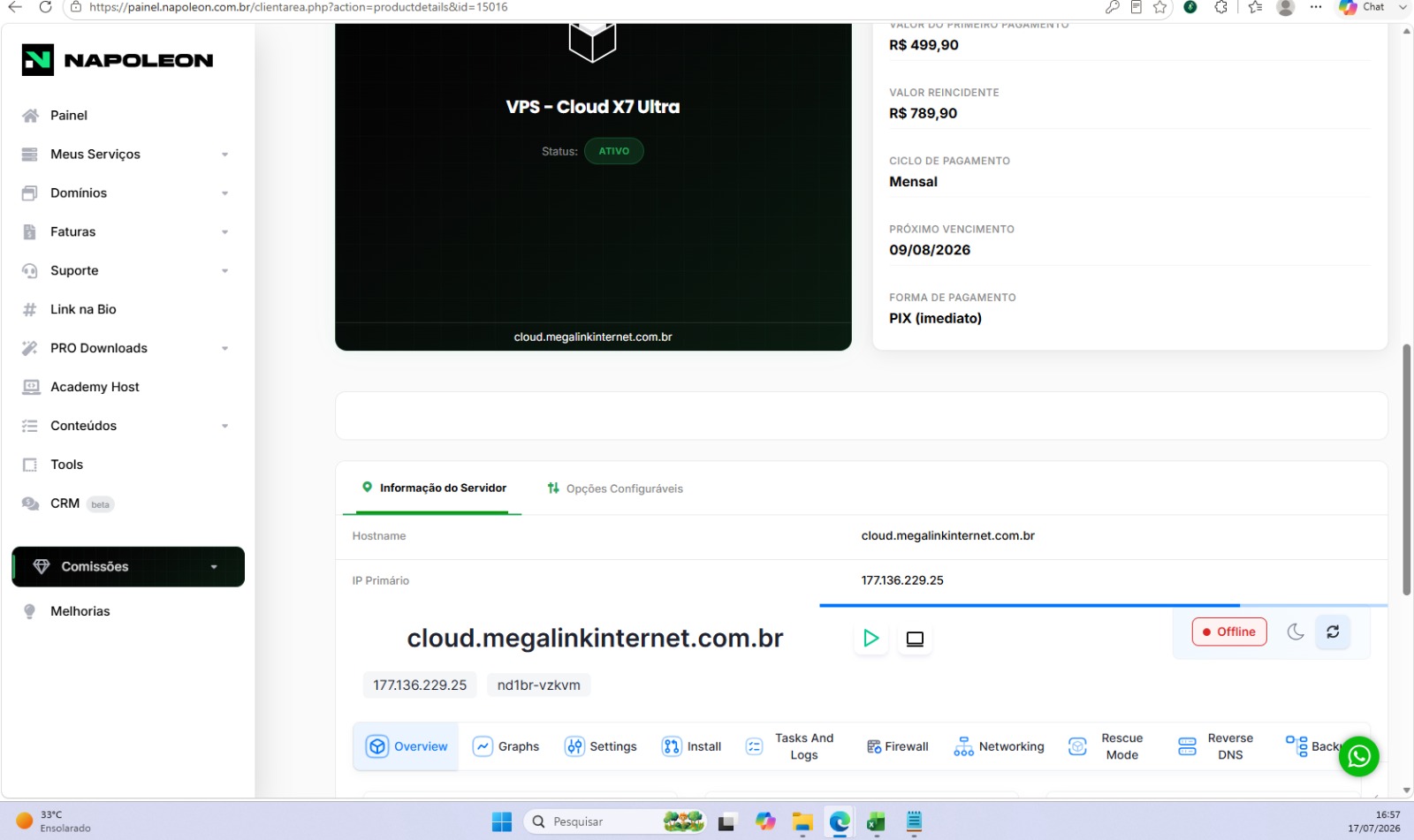1414x840 pixels.
Task: Select the PIX (imediato) payment method
Action: click(935, 318)
